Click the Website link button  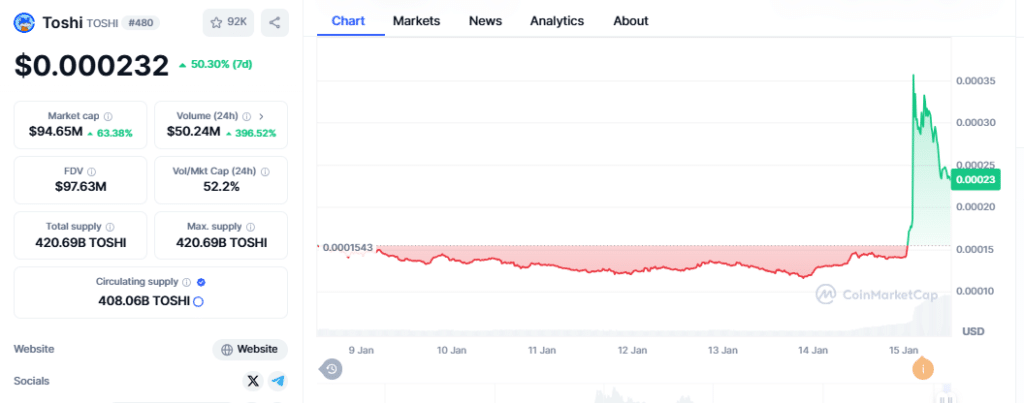coord(250,349)
